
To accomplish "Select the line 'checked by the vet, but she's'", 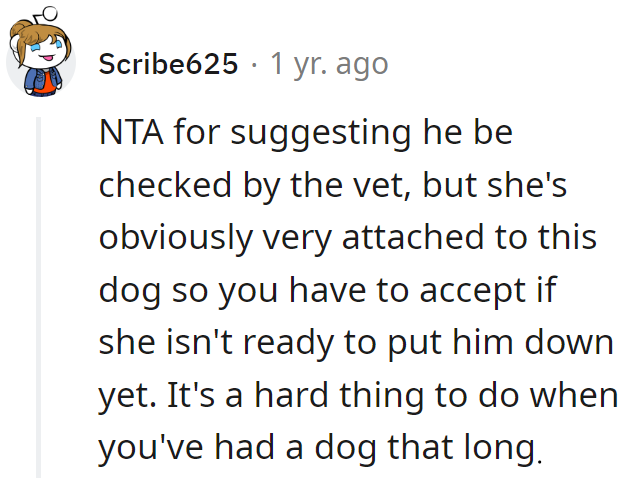I will 333,185.
